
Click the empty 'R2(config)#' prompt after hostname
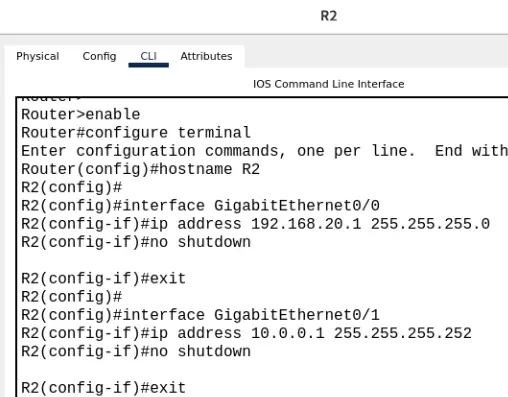tap(72, 187)
